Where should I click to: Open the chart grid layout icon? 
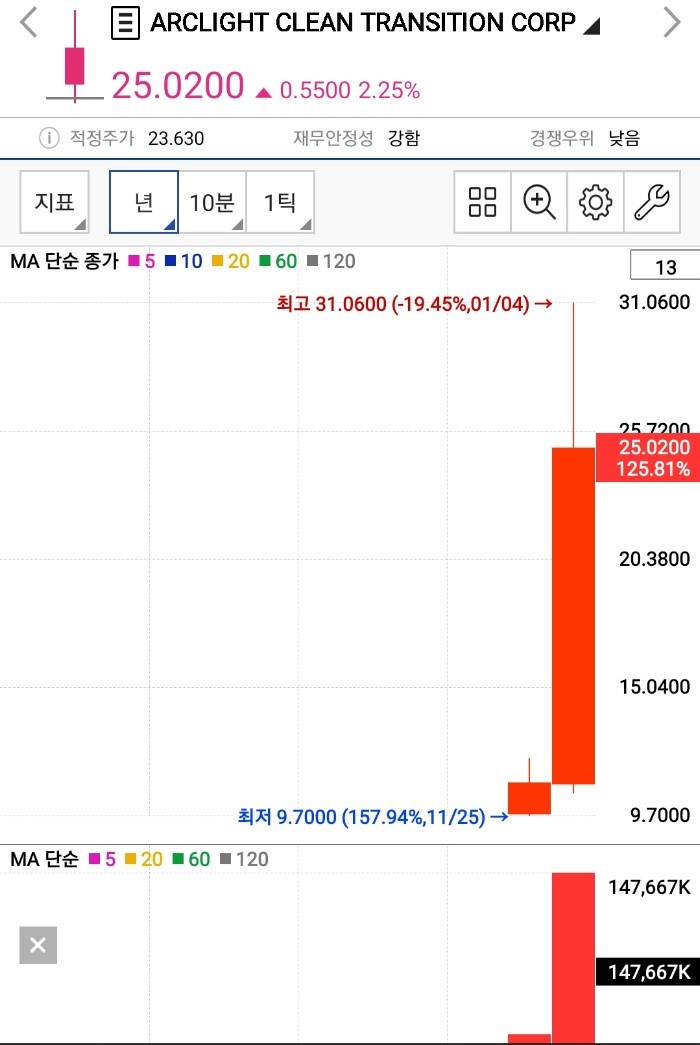pyautogui.click(x=483, y=202)
